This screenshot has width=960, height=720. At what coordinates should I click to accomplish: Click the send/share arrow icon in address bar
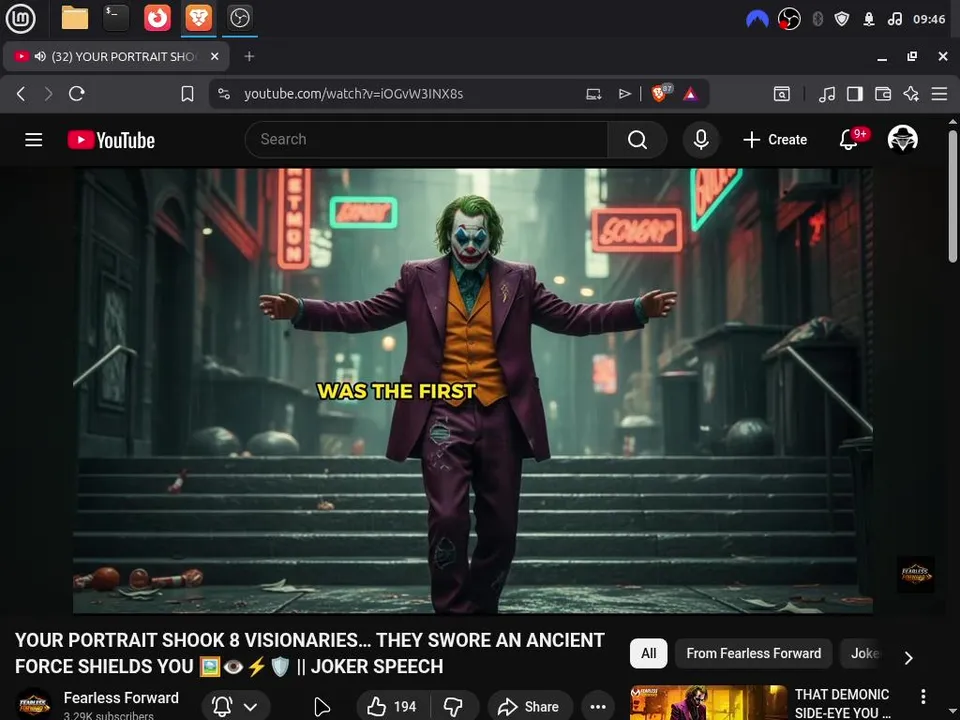[x=624, y=94]
